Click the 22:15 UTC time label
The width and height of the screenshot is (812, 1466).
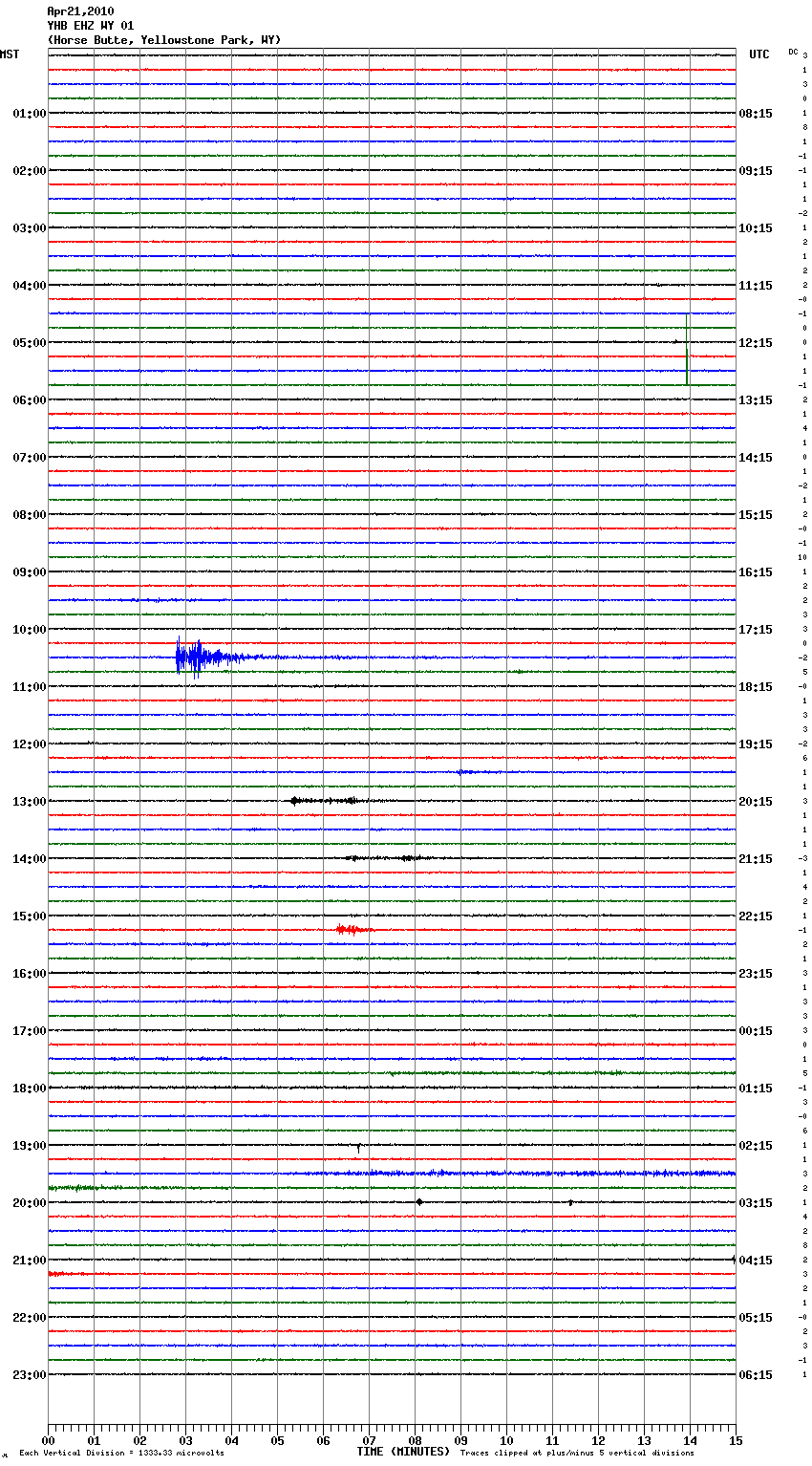(x=756, y=916)
